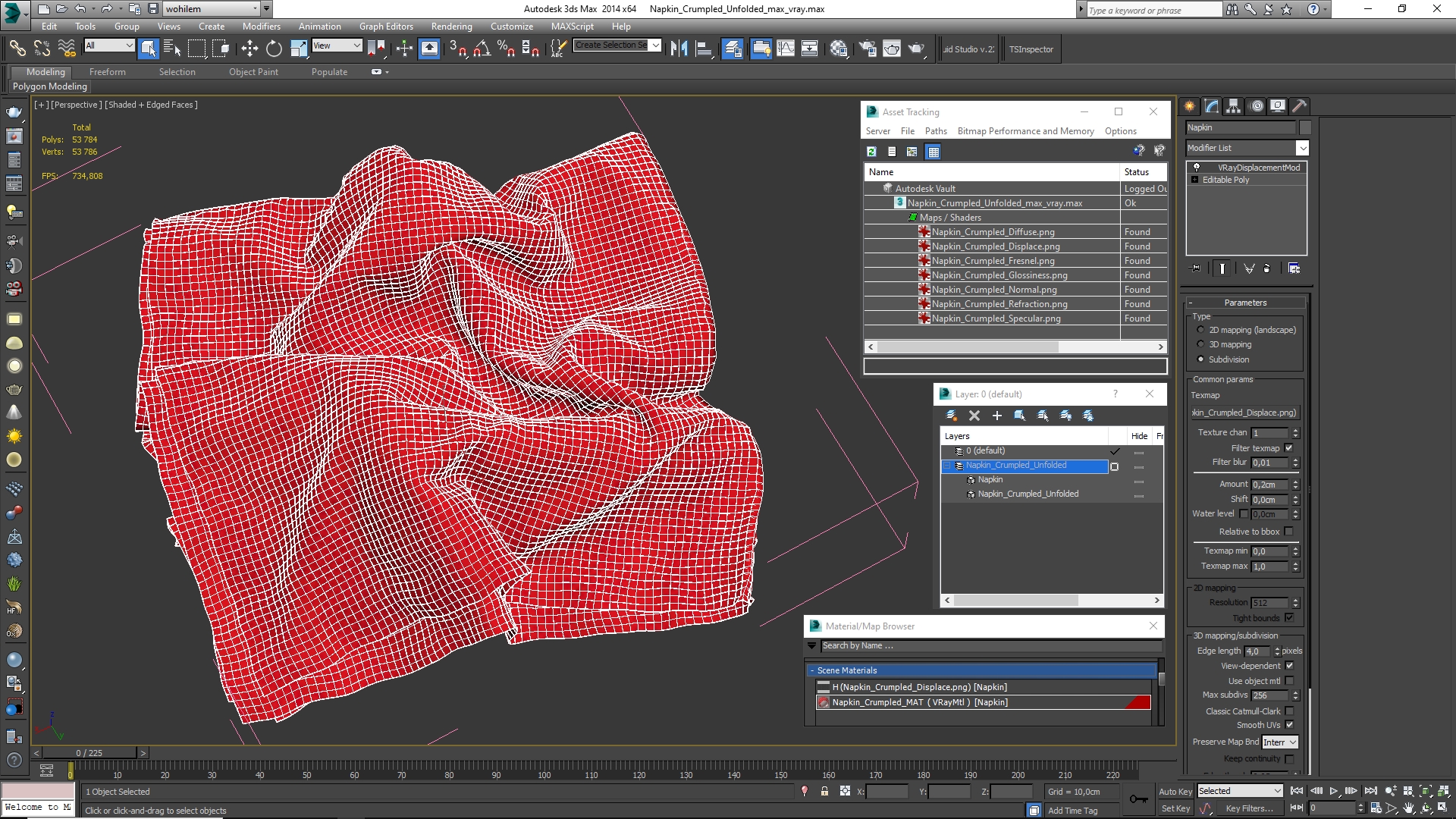Toggle the Percent Snap icon
The width and height of the screenshot is (1456, 819).
tap(506, 49)
